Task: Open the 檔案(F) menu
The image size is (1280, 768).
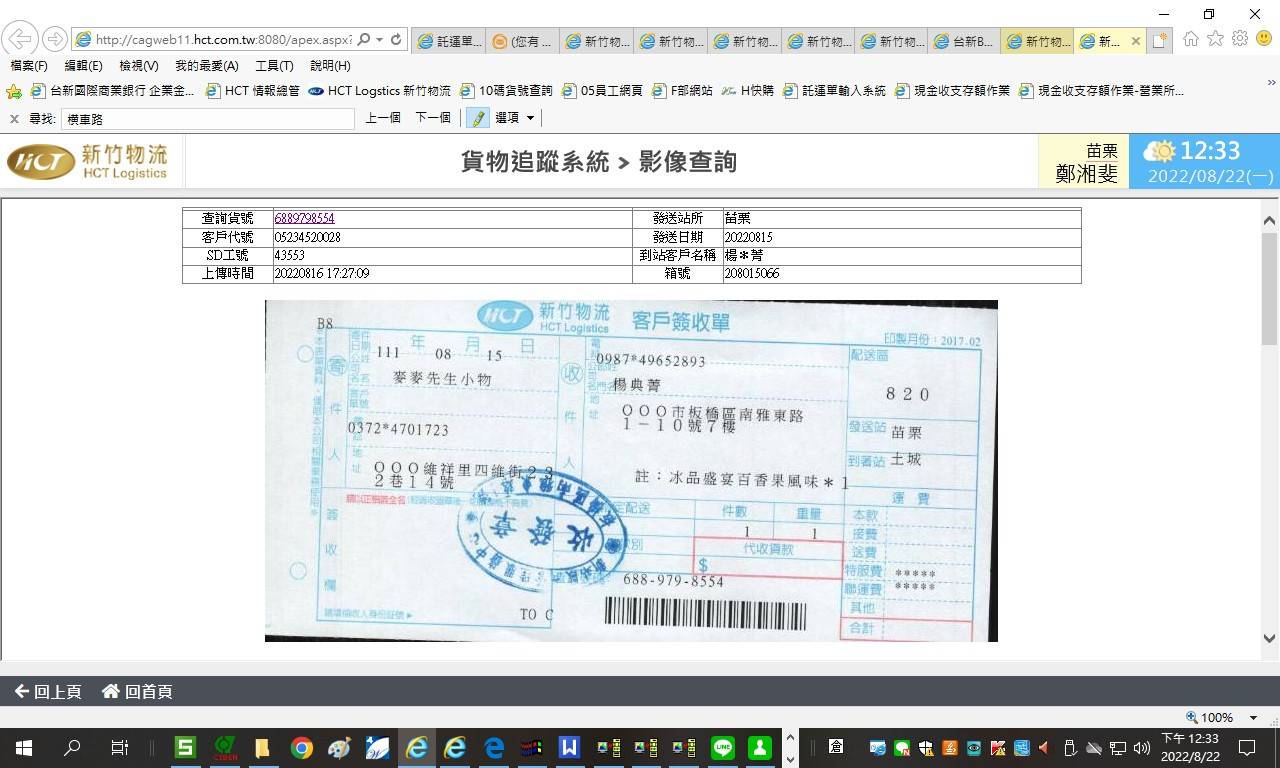Action: pos(29,66)
